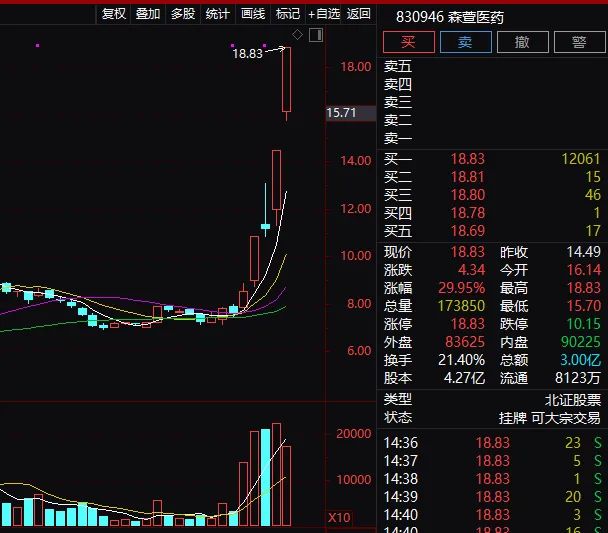This screenshot has width=608, height=533.
Task: Click the 买二 price 18.81
Action: click(468, 177)
